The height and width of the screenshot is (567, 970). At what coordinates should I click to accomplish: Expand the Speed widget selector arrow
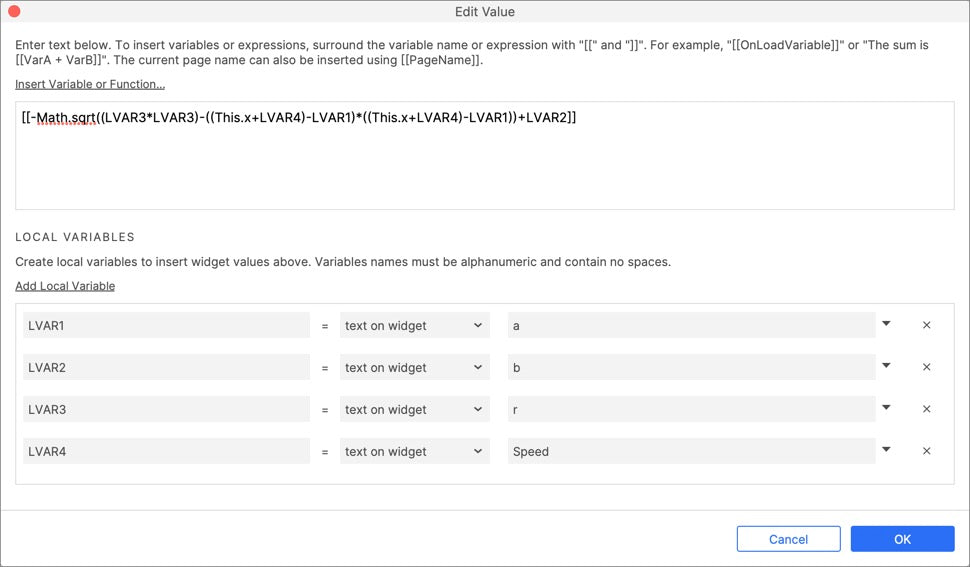[886, 450]
